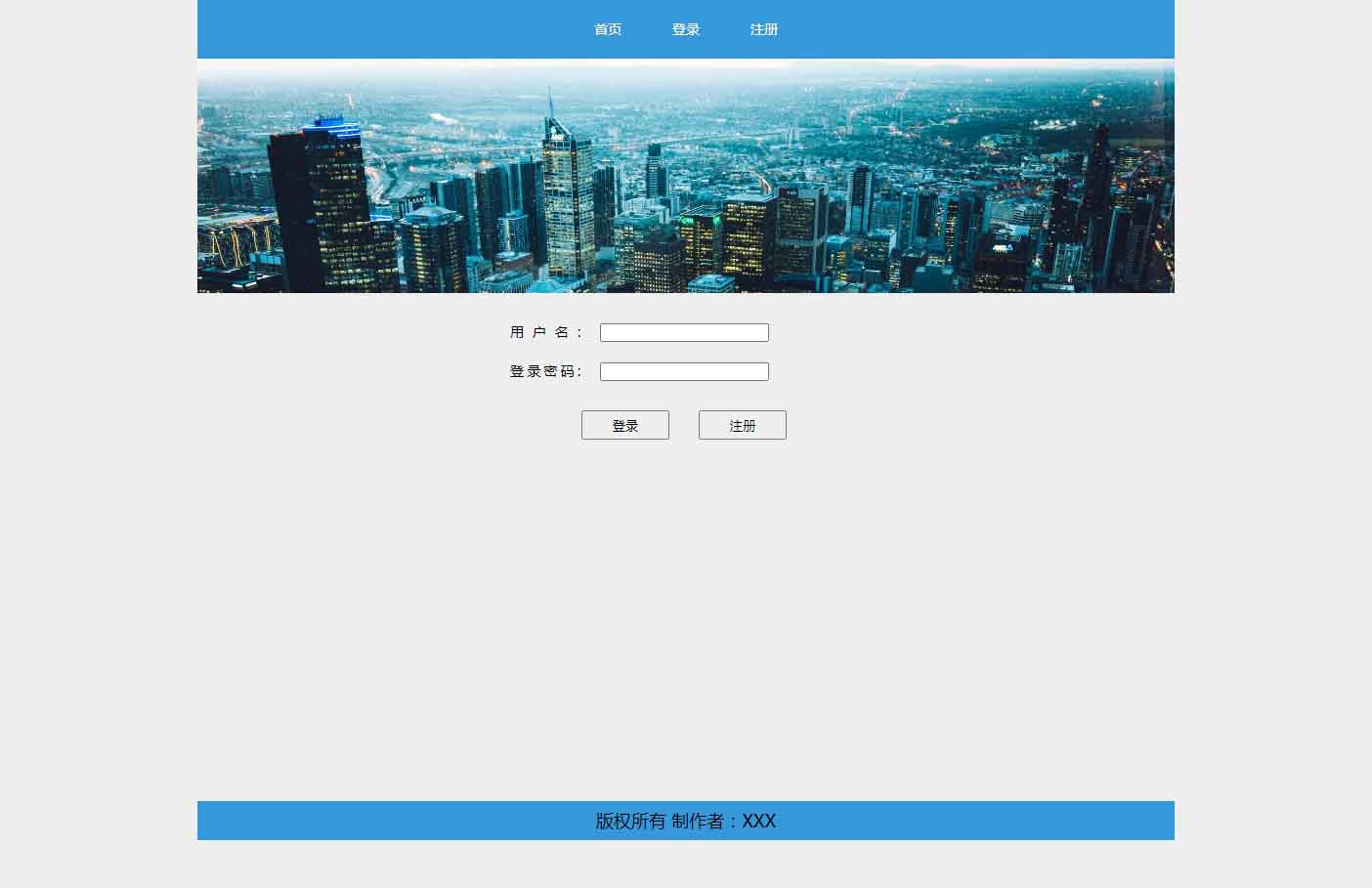Click the 版权所有 footer text
Image resolution: width=1372 pixels, height=888 pixels.
pos(630,821)
